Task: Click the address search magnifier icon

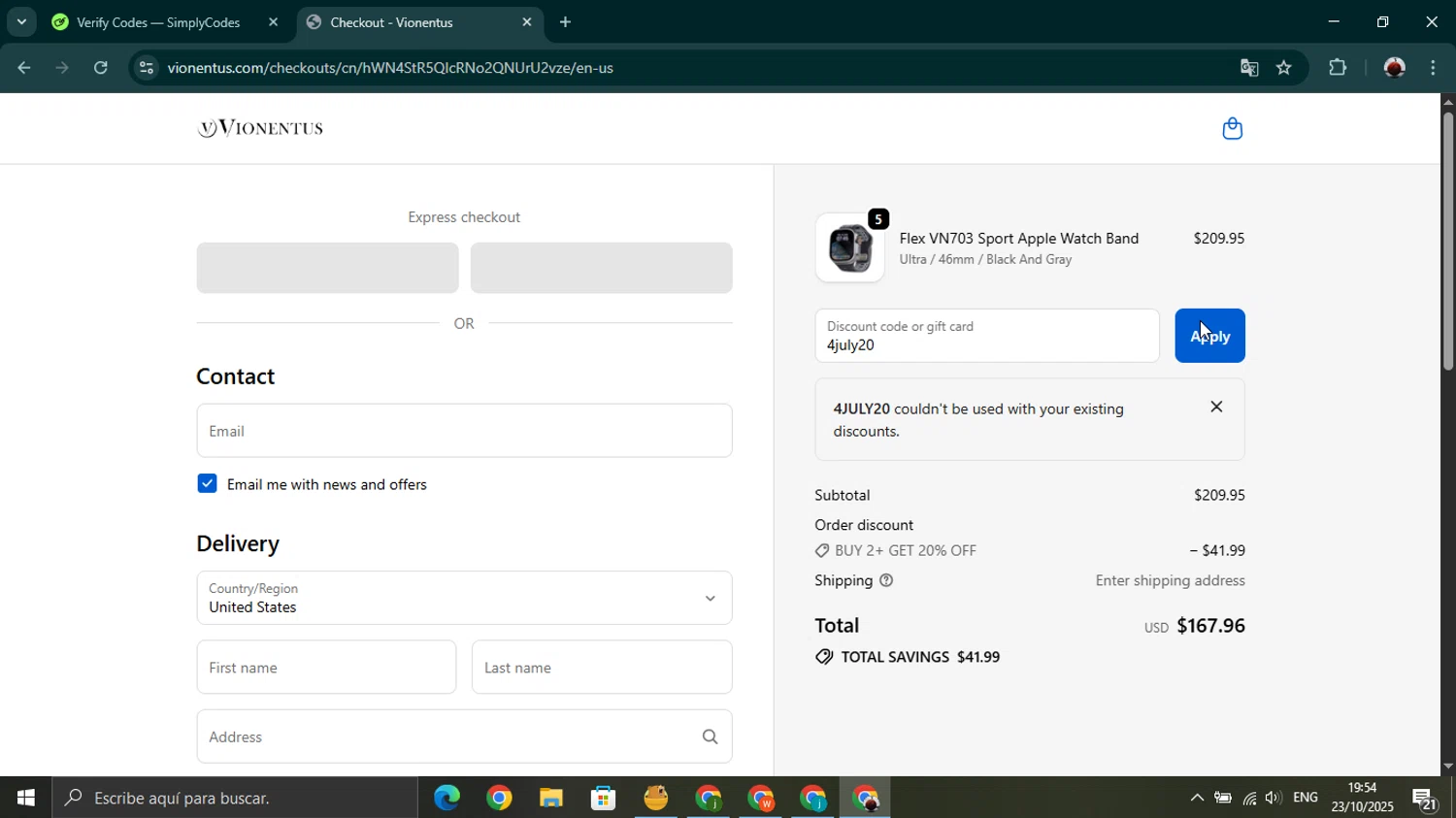Action: pyautogui.click(x=711, y=736)
